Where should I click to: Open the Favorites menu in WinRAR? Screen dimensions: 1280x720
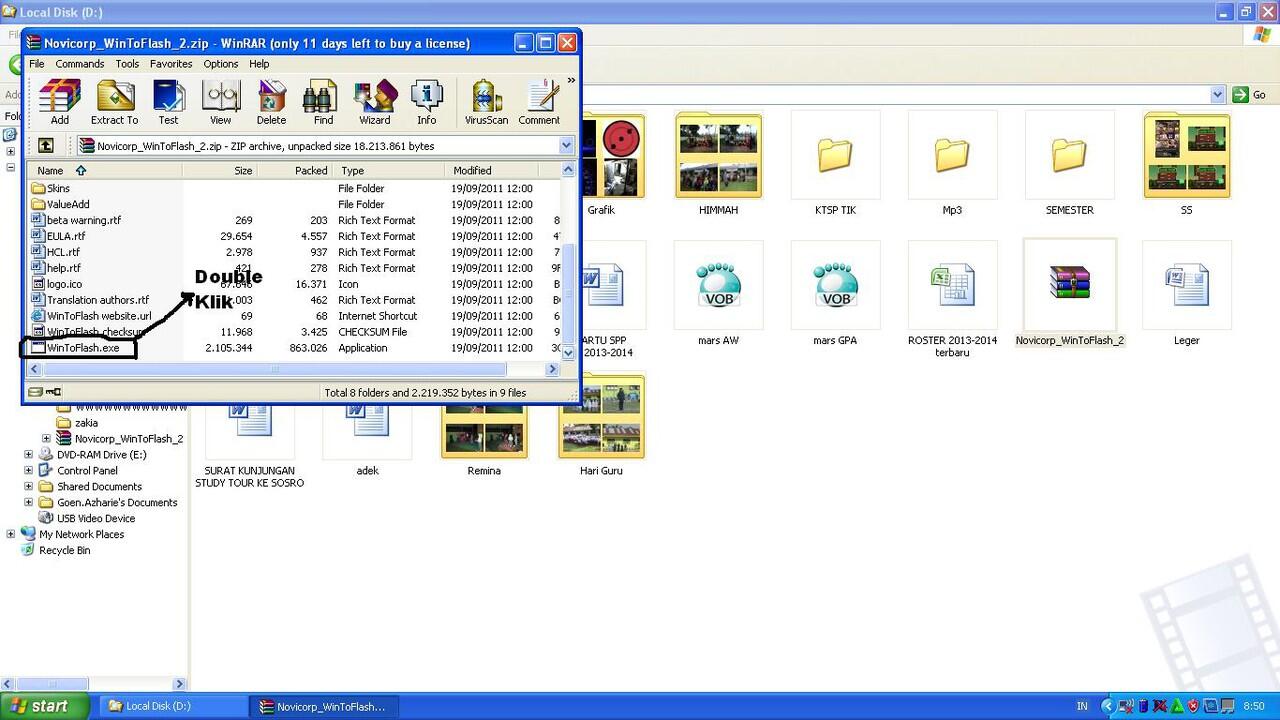(171, 64)
